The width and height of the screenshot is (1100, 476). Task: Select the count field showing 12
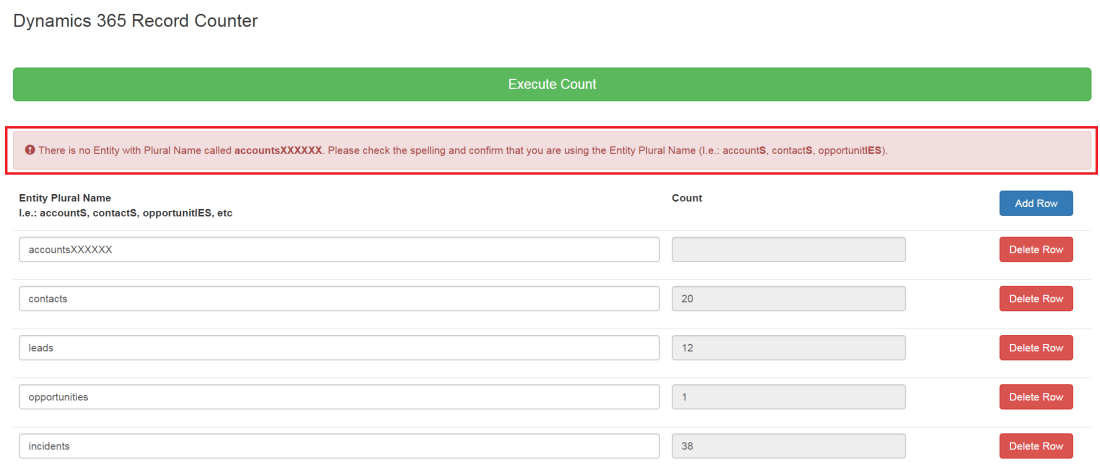(788, 347)
